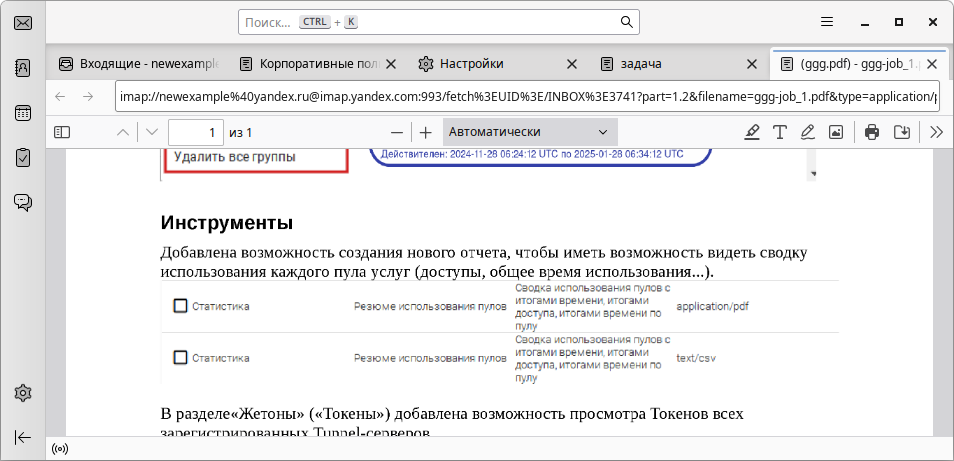Open sidebar Settings gear icon

click(x=23, y=393)
